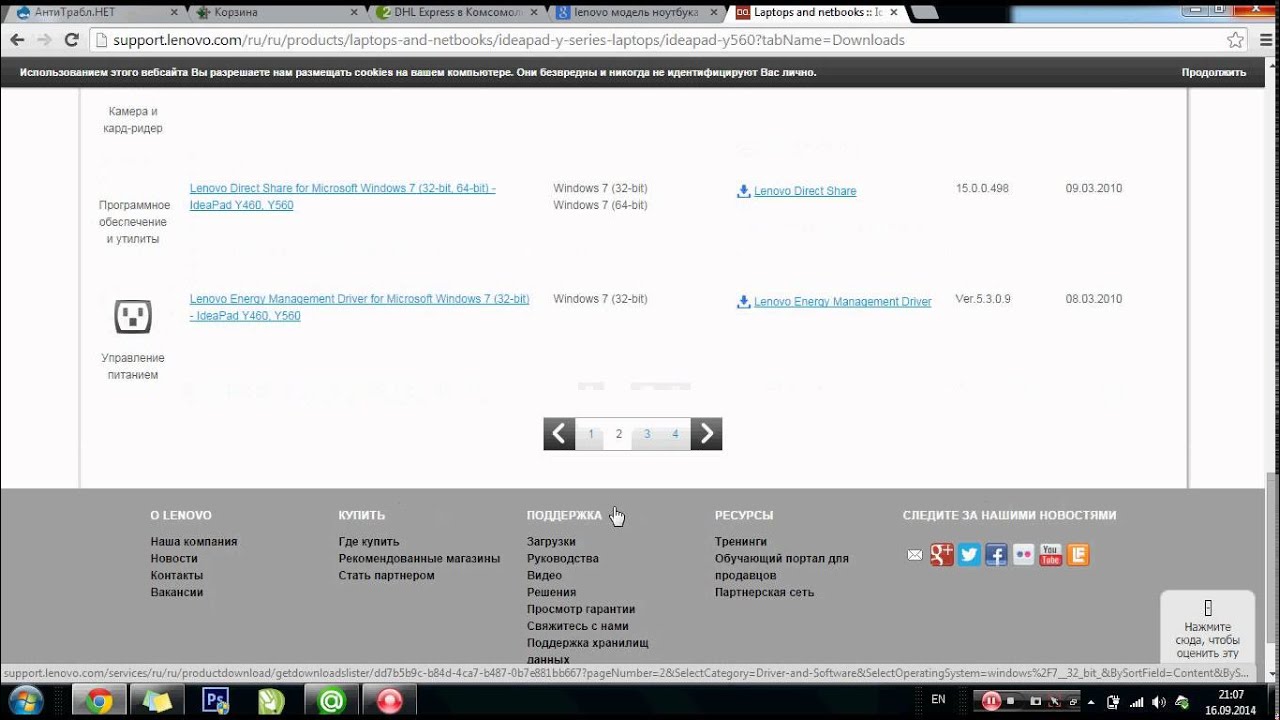Viewport: 1280px width, 720px height.
Task: Open the Партнерская сеть link
Action: (765, 592)
